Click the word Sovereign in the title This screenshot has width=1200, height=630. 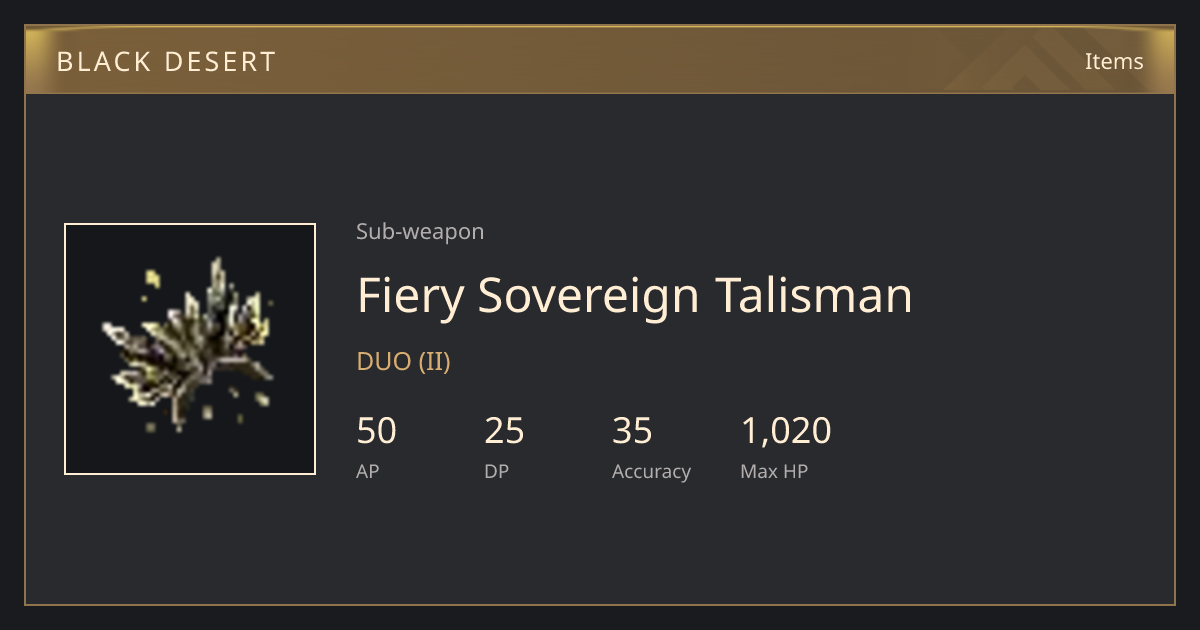tap(590, 296)
